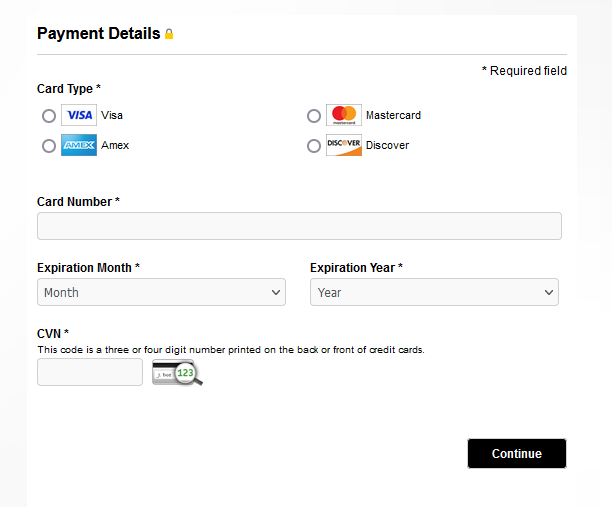Click the yellow padlock security icon
This screenshot has height=507, width=612.
[169, 34]
